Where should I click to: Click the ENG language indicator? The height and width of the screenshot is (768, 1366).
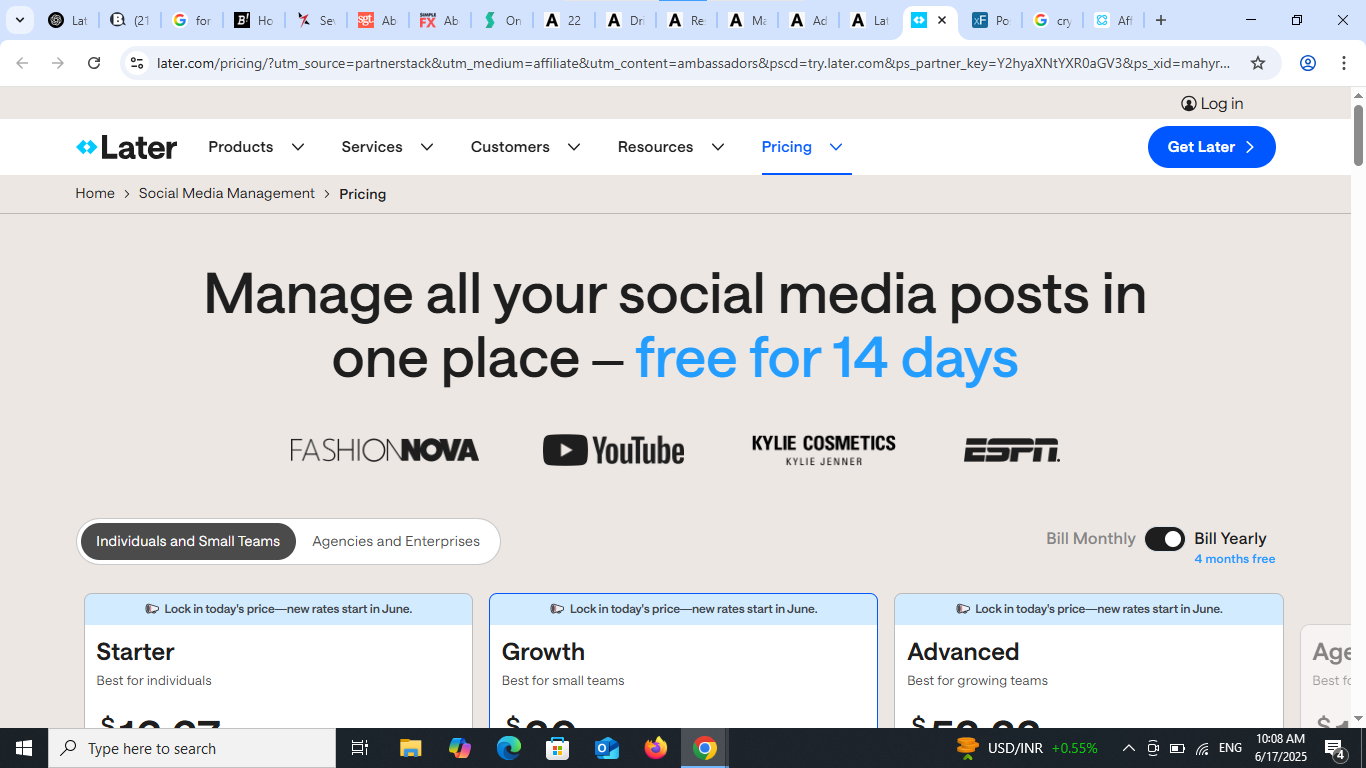pos(1230,748)
